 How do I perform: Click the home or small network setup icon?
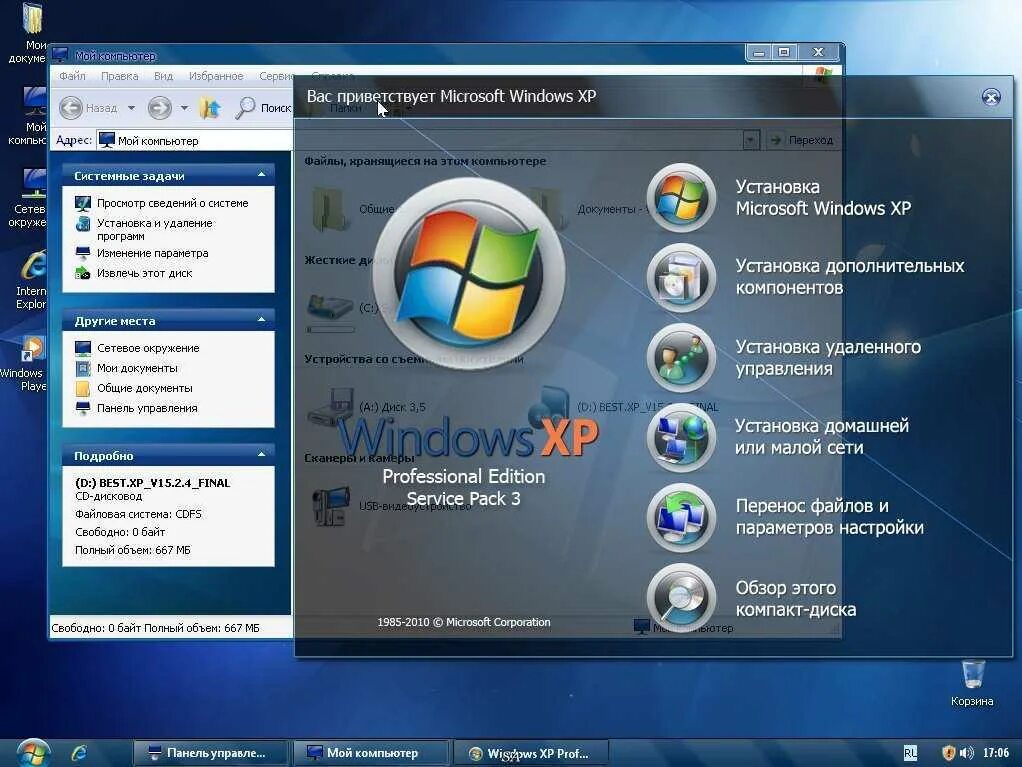point(681,437)
